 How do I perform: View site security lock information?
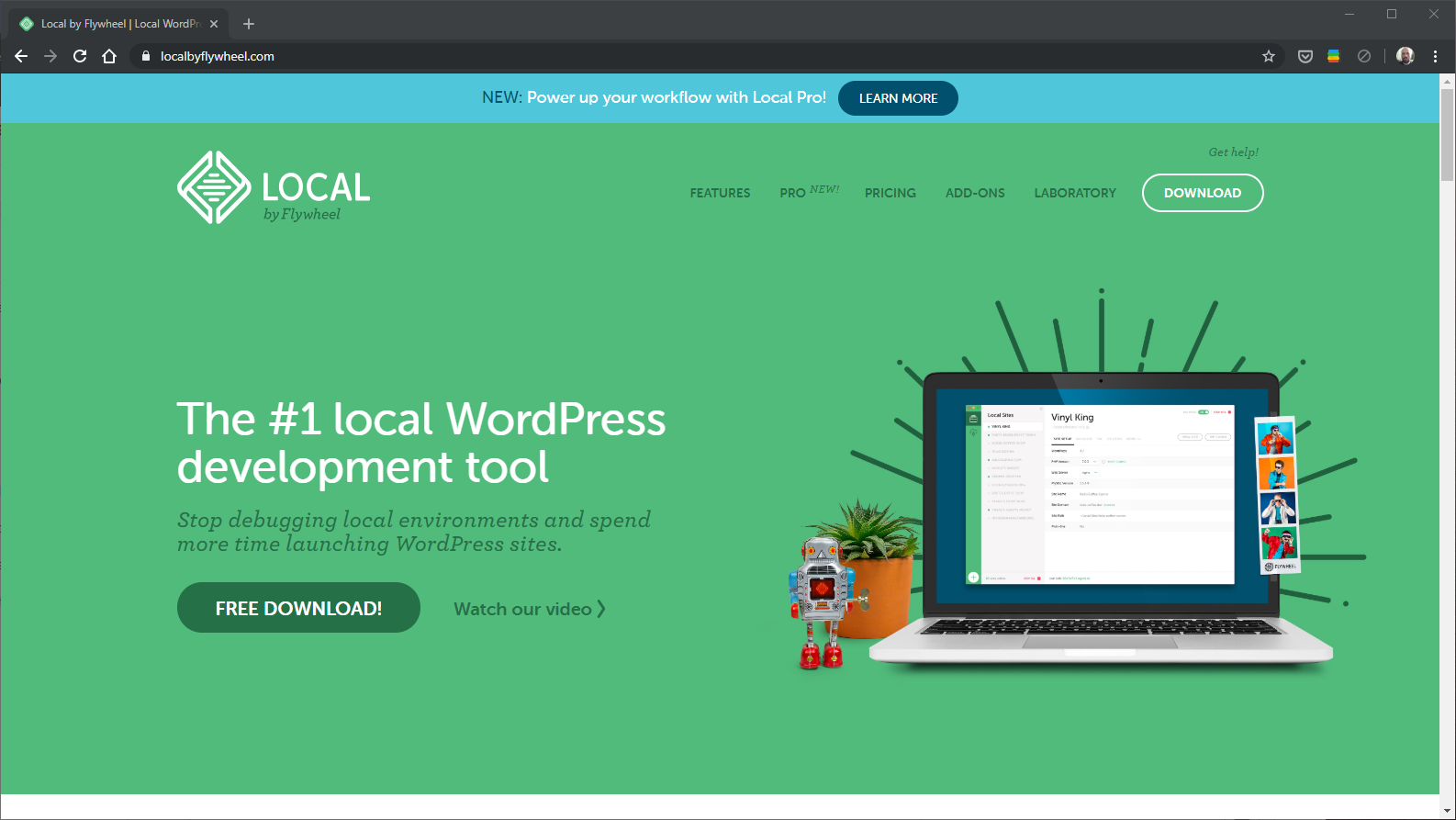click(145, 56)
